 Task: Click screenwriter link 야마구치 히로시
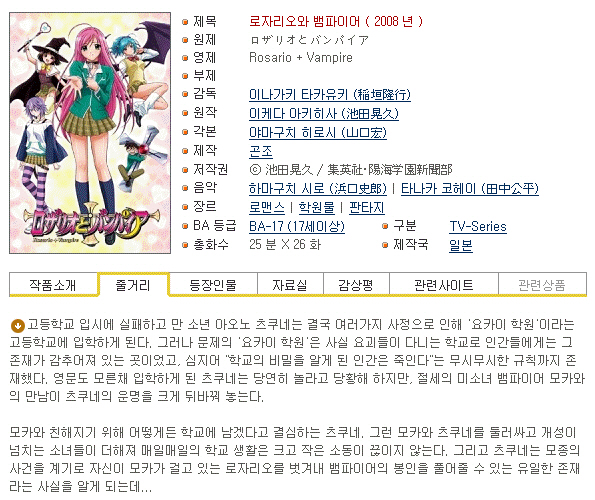pos(318,132)
